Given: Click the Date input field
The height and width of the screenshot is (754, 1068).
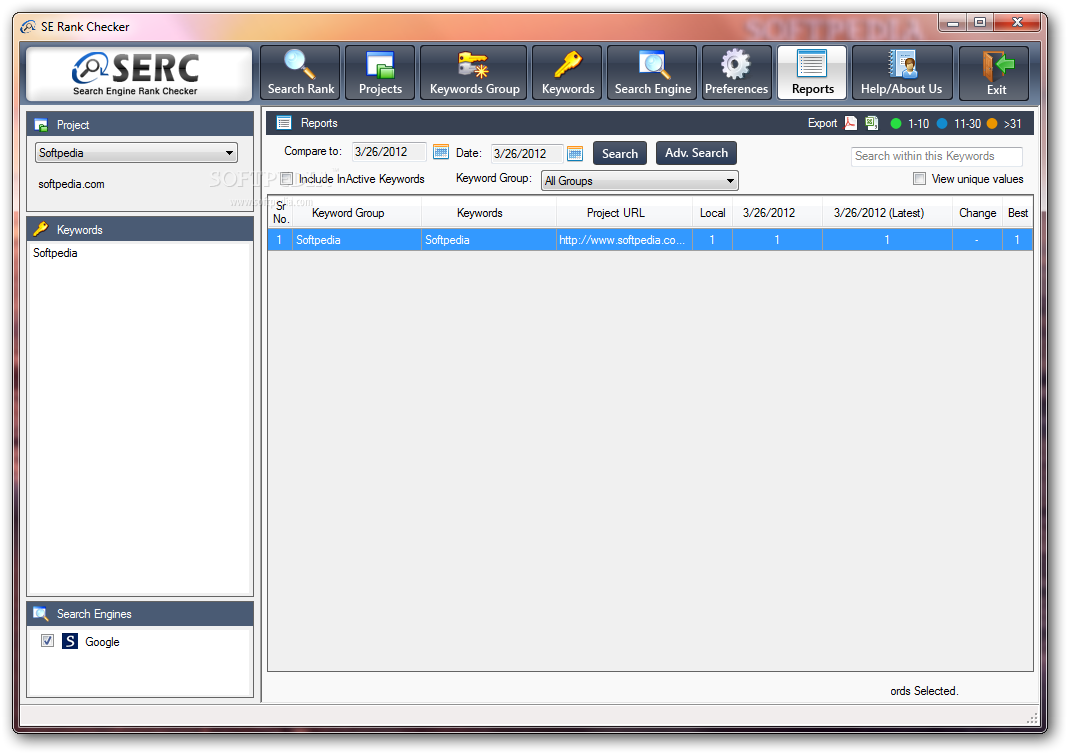Looking at the screenshot, I should pyautogui.click(x=527, y=153).
